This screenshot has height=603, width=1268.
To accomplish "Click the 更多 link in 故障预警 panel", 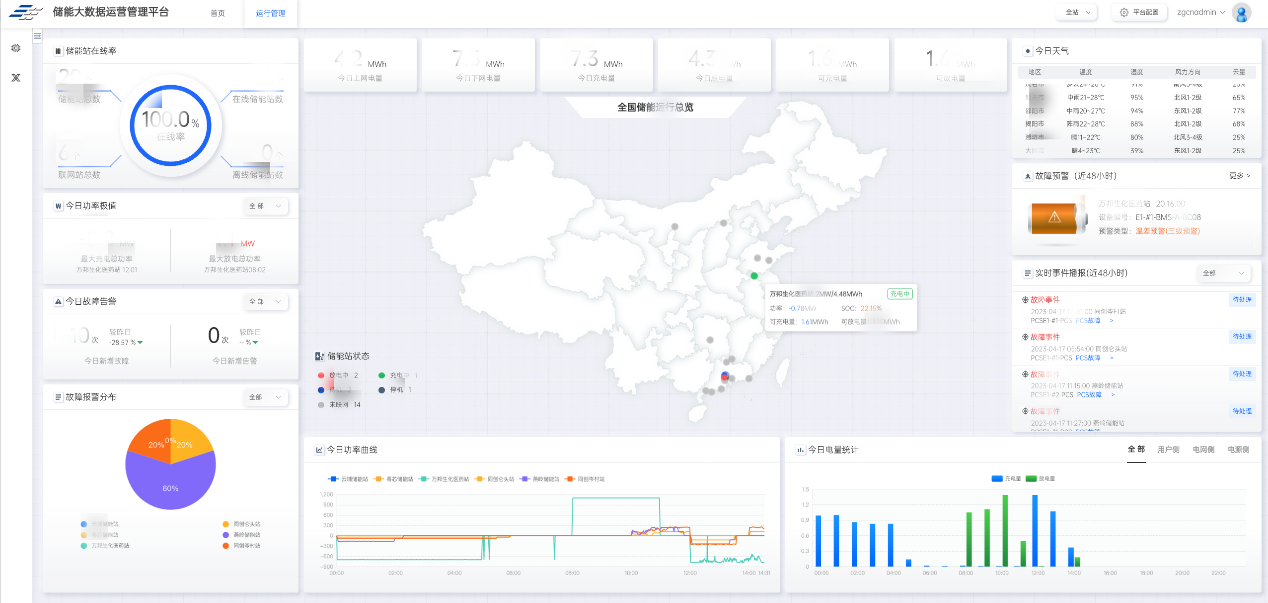I will pyautogui.click(x=1236, y=175).
